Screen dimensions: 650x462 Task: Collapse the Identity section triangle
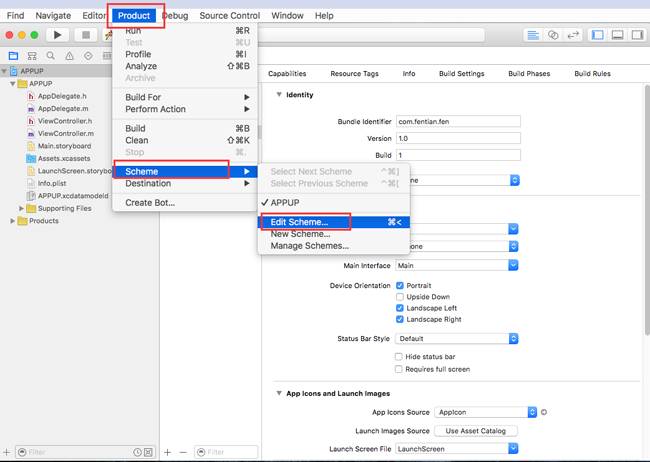279,95
